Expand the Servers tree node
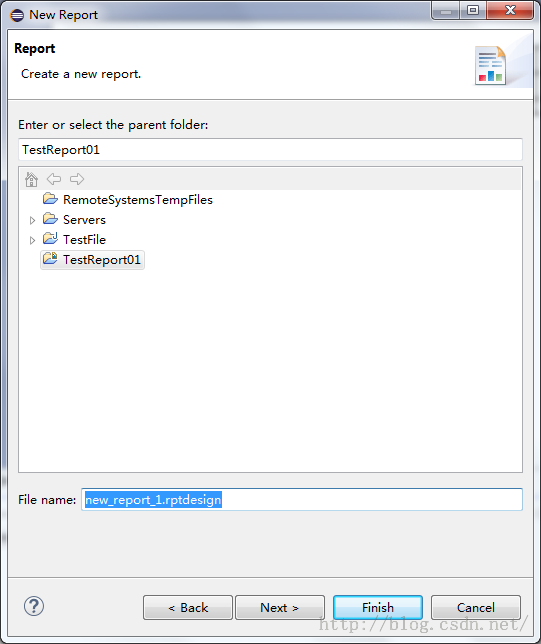Viewport: 541px width, 644px height. [x=32, y=221]
